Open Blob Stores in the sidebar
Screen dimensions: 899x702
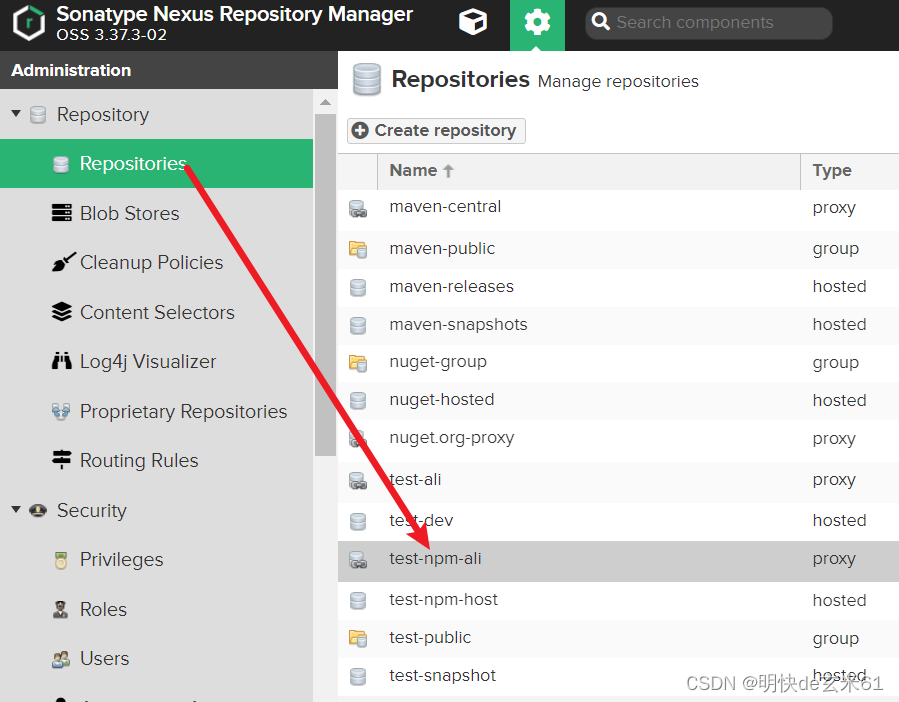(x=157, y=213)
